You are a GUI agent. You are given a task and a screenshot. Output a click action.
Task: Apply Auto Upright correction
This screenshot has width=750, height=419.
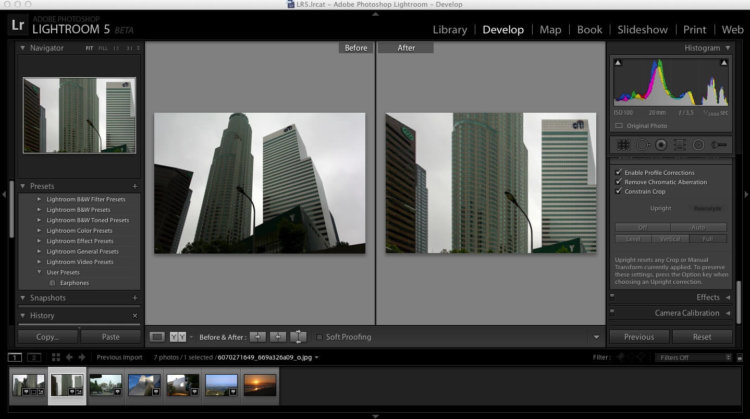(x=698, y=227)
